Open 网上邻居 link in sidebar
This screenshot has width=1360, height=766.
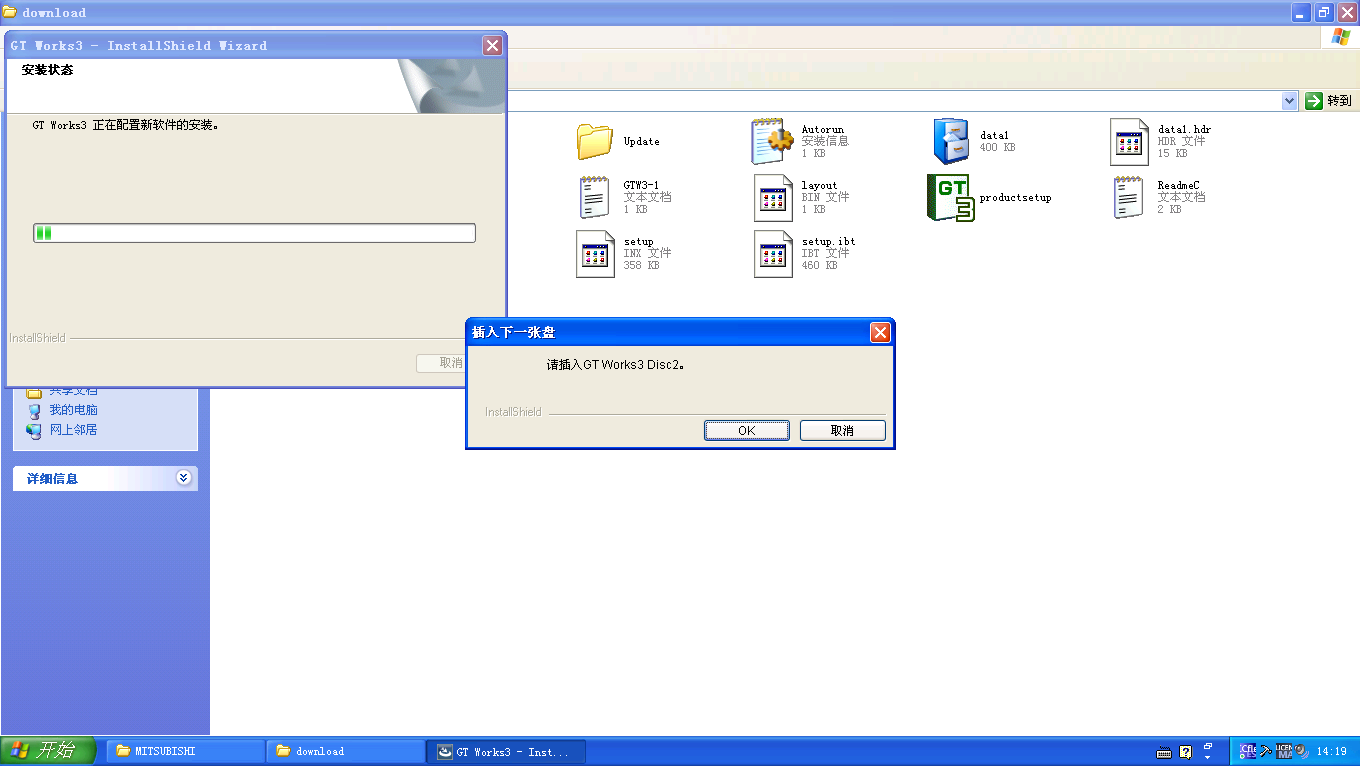tap(73, 430)
